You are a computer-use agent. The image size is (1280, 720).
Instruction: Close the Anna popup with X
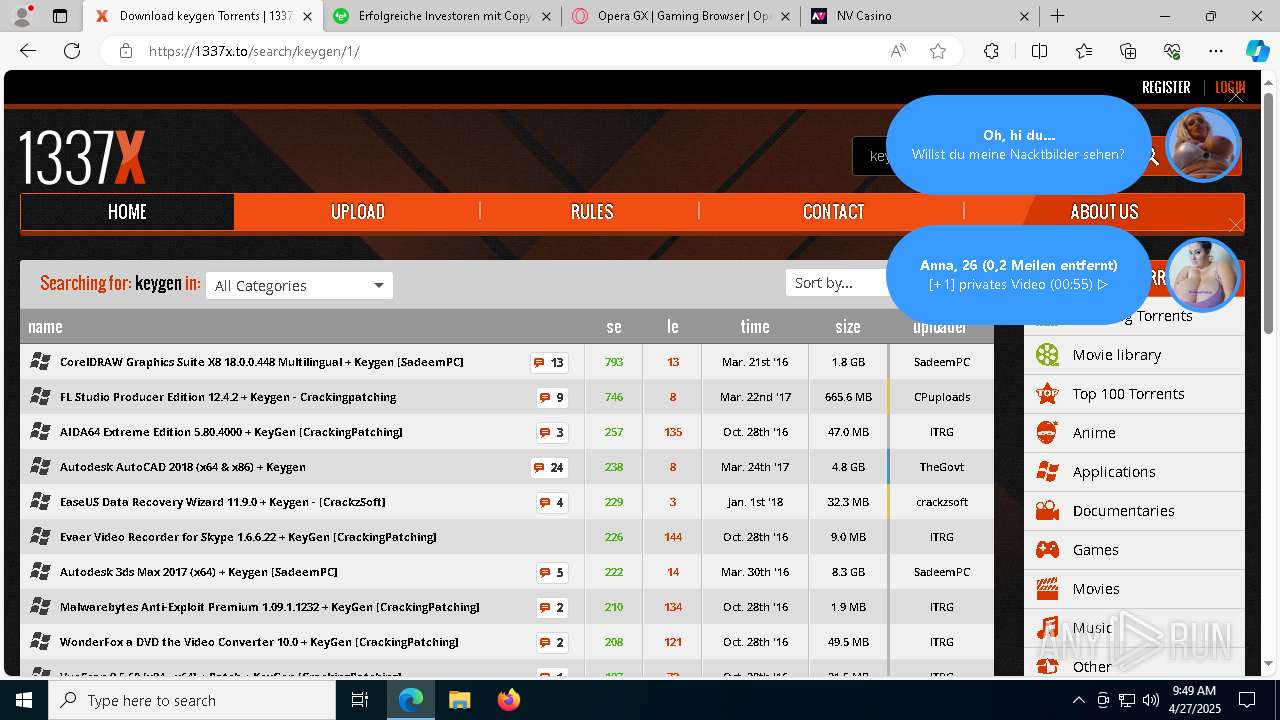pos(1236,226)
